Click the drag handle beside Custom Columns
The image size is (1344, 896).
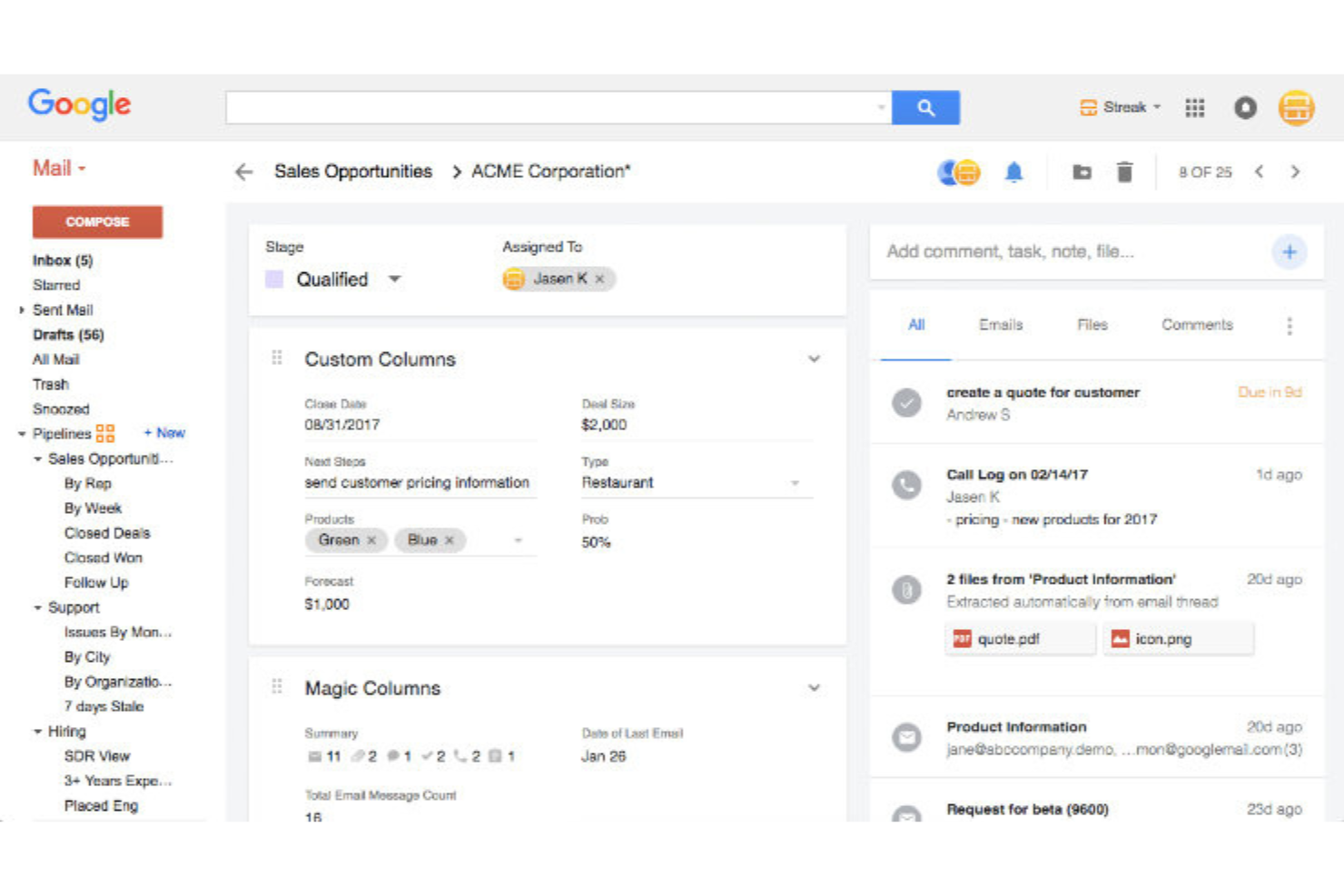click(278, 358)
